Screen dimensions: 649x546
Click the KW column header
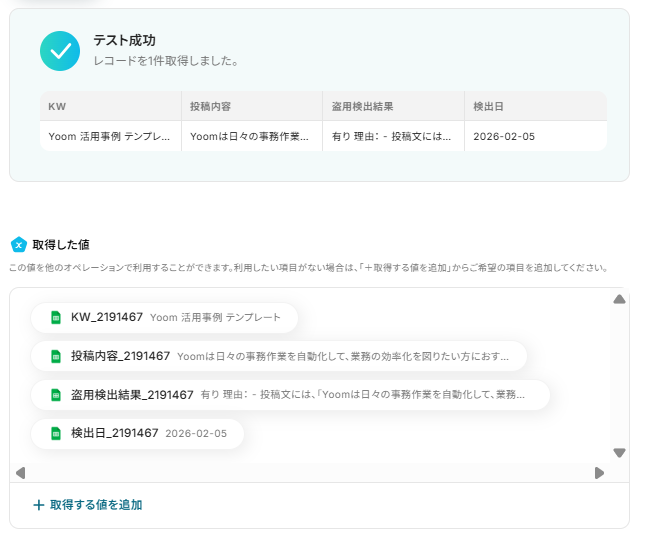point(111,106)
